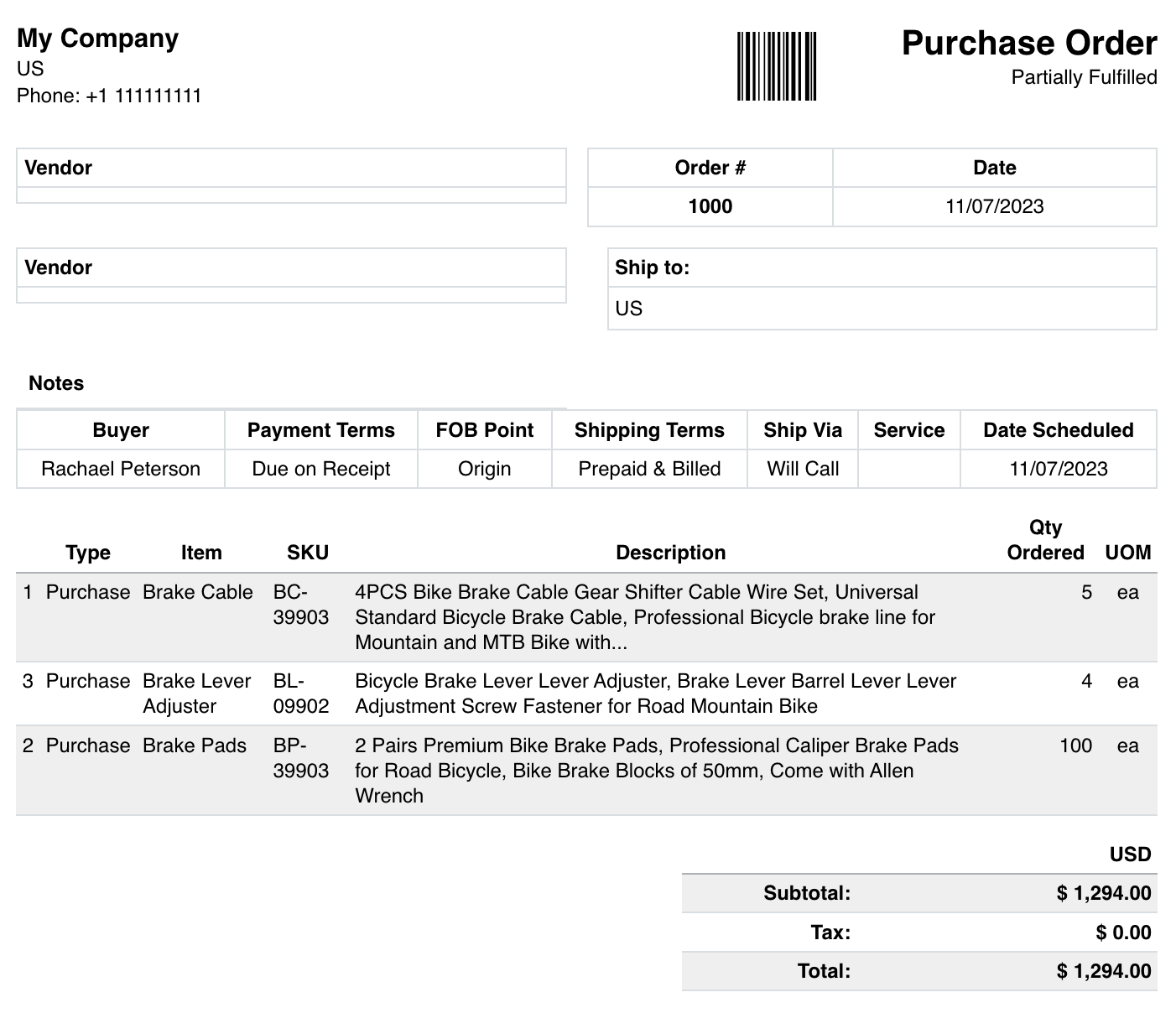
Task: Click the Order # value 1000
Action: point(709,205)
